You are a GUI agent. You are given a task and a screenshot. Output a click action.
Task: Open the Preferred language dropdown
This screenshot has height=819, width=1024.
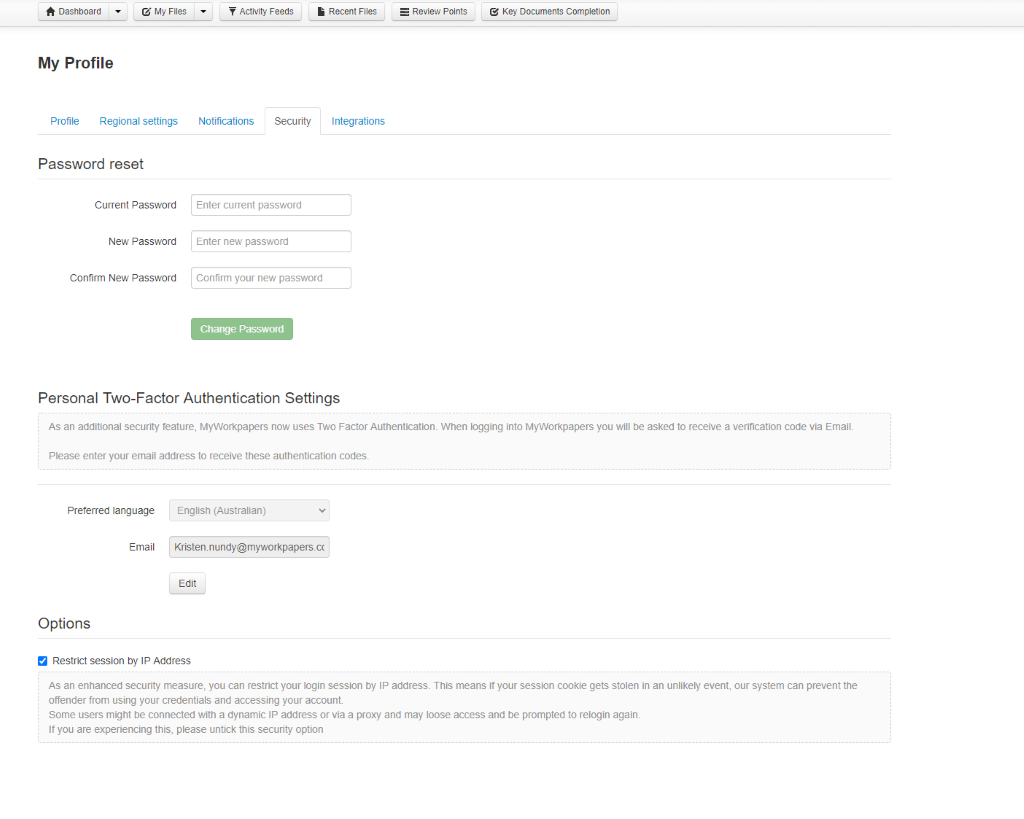249,510
